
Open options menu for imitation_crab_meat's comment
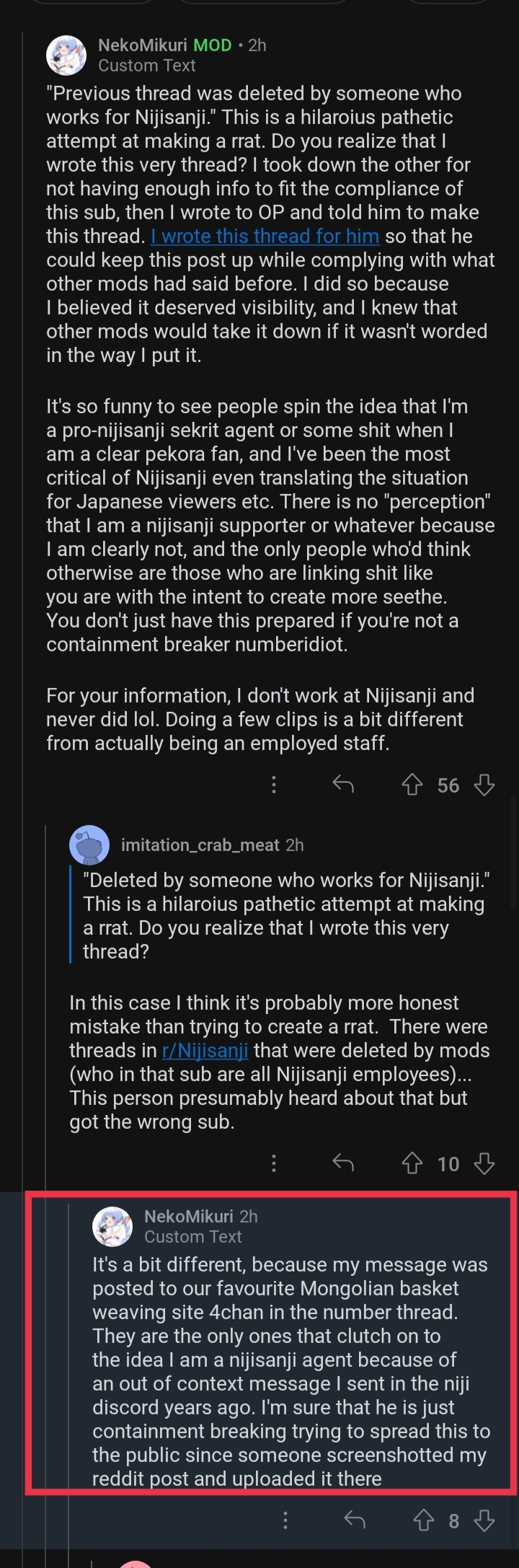point(274,1163)
